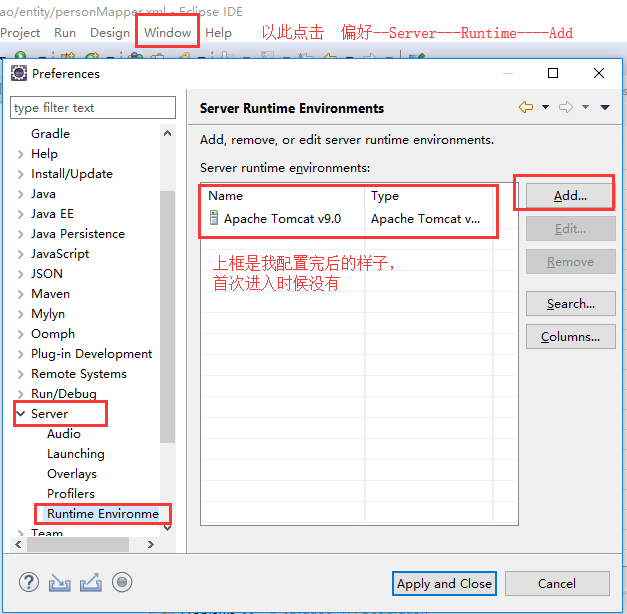Collapse the Server tree node
This screenshot has height=614, width=627.
pyautogui.click(x=21, y=414)
